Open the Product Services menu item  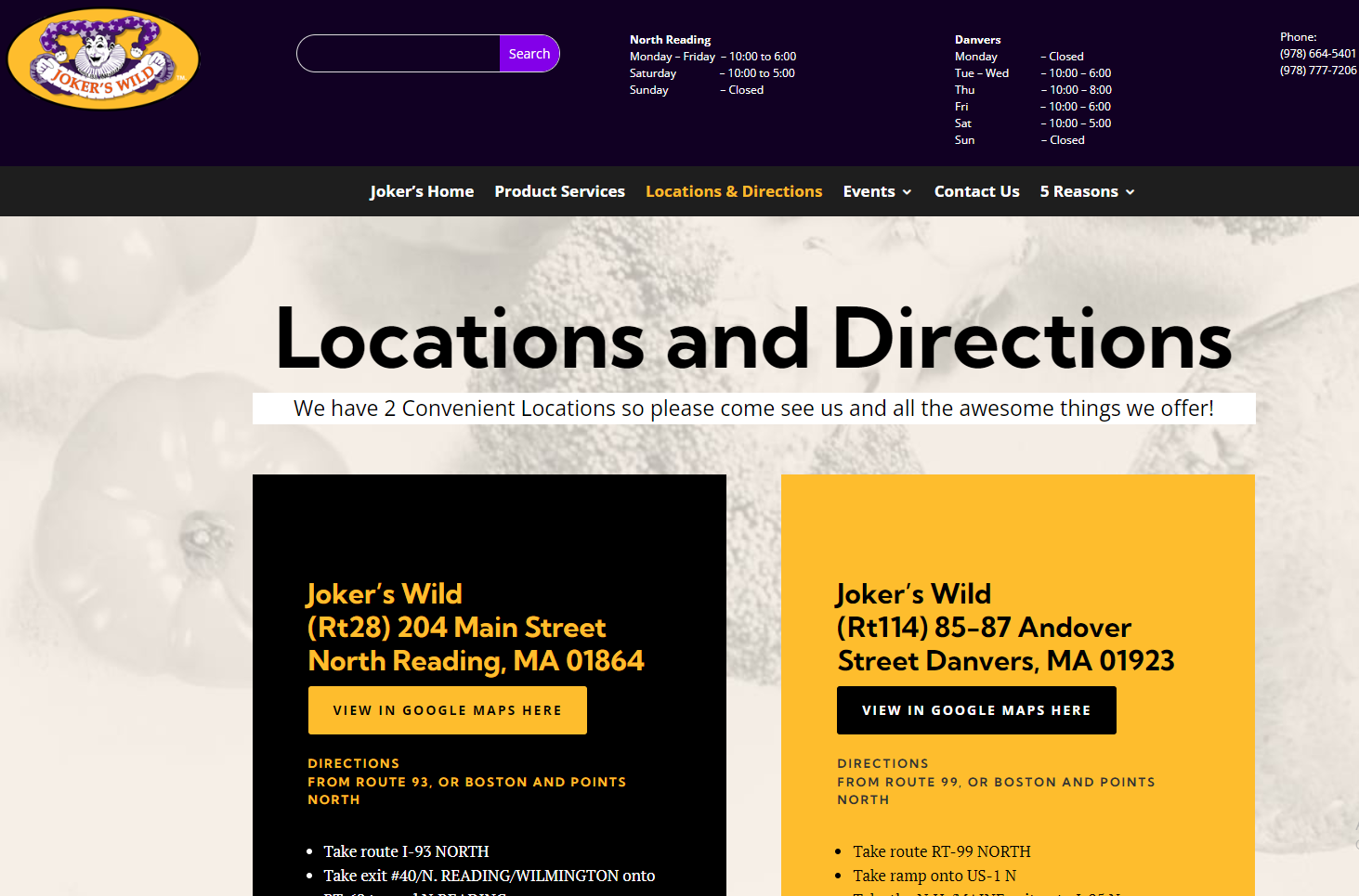pos(559,191)
